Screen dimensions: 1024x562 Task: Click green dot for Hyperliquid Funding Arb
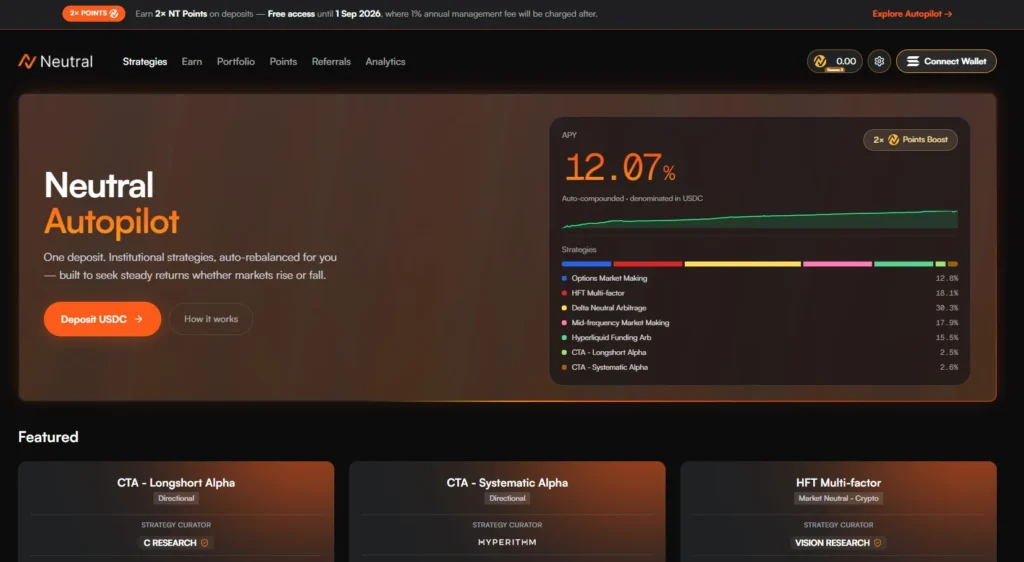click(x=564, y=337)
